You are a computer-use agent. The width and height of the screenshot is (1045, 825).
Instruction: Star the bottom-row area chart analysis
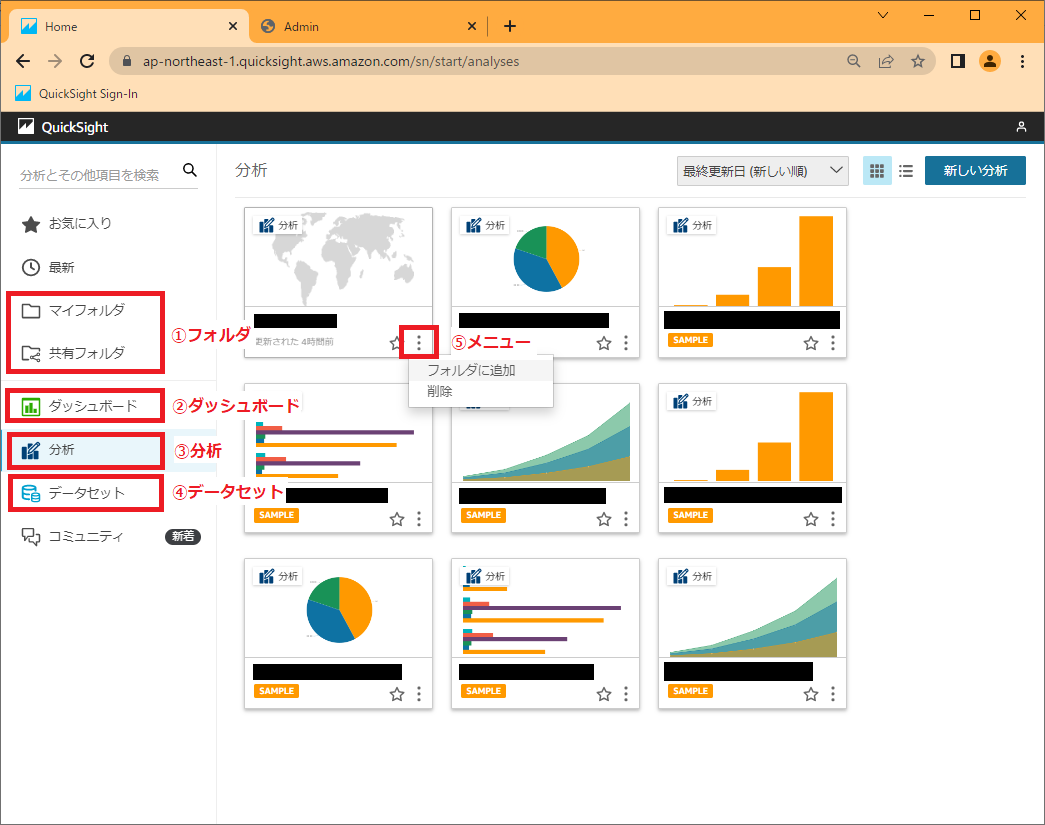pyautogui.click(x=810, y=694)
